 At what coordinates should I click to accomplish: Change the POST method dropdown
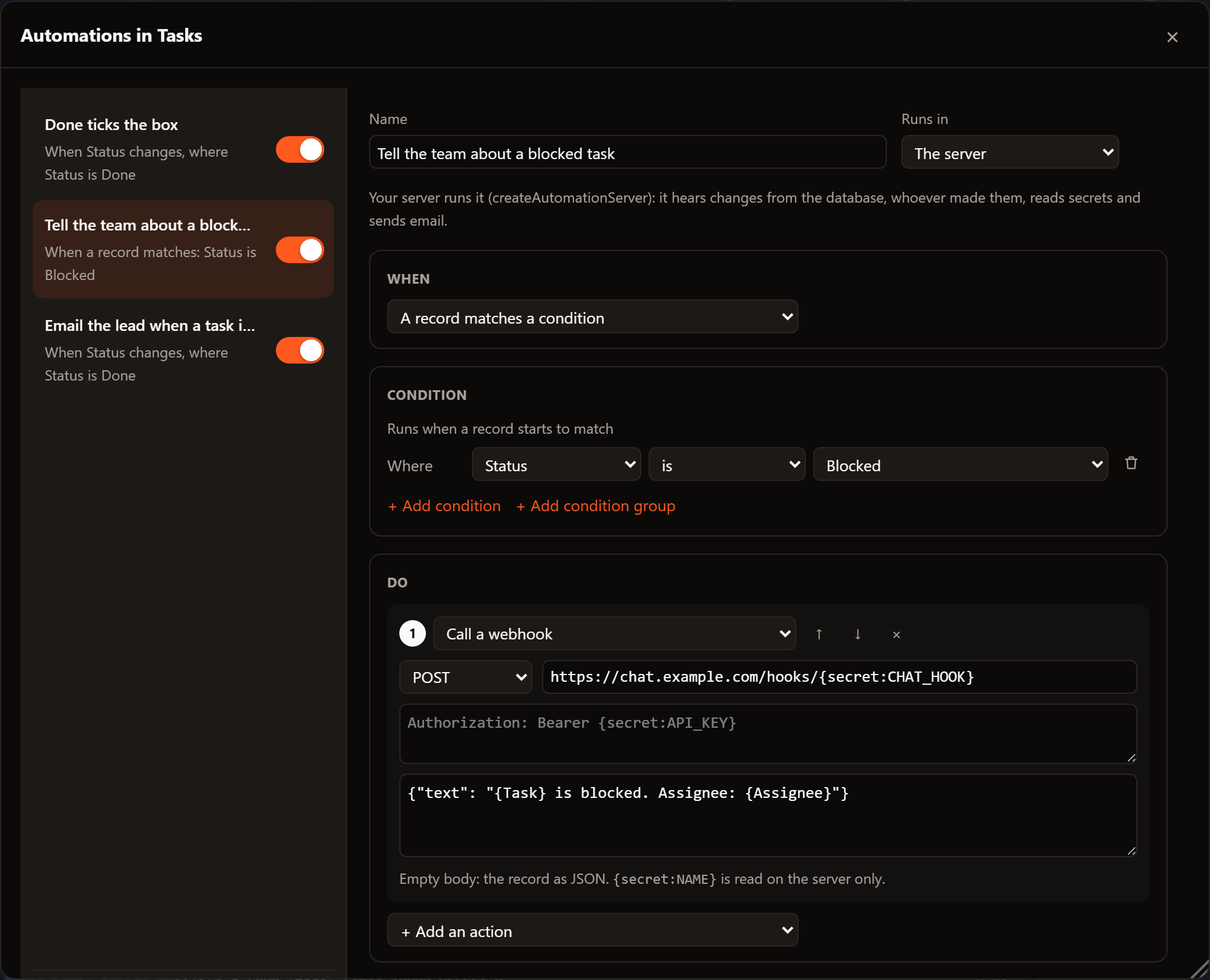pos(465,677)
